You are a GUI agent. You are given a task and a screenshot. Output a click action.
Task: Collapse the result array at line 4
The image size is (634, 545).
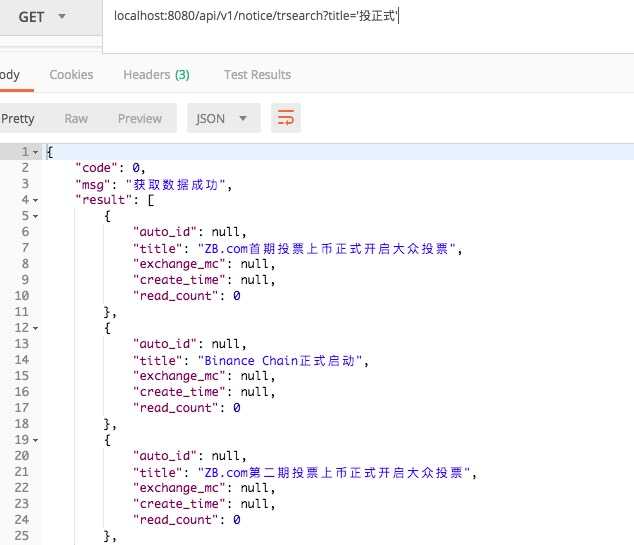36,200
